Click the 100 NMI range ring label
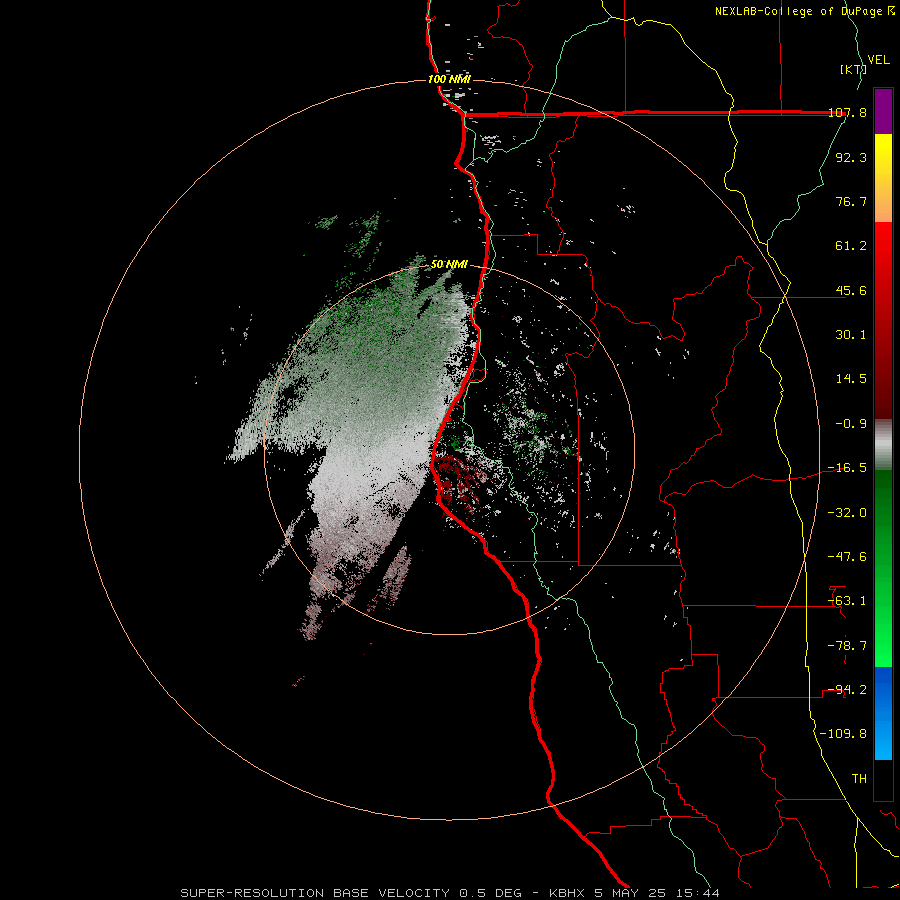Image resolution: width=900 pixels, height=900 pixels. [449, 79]
